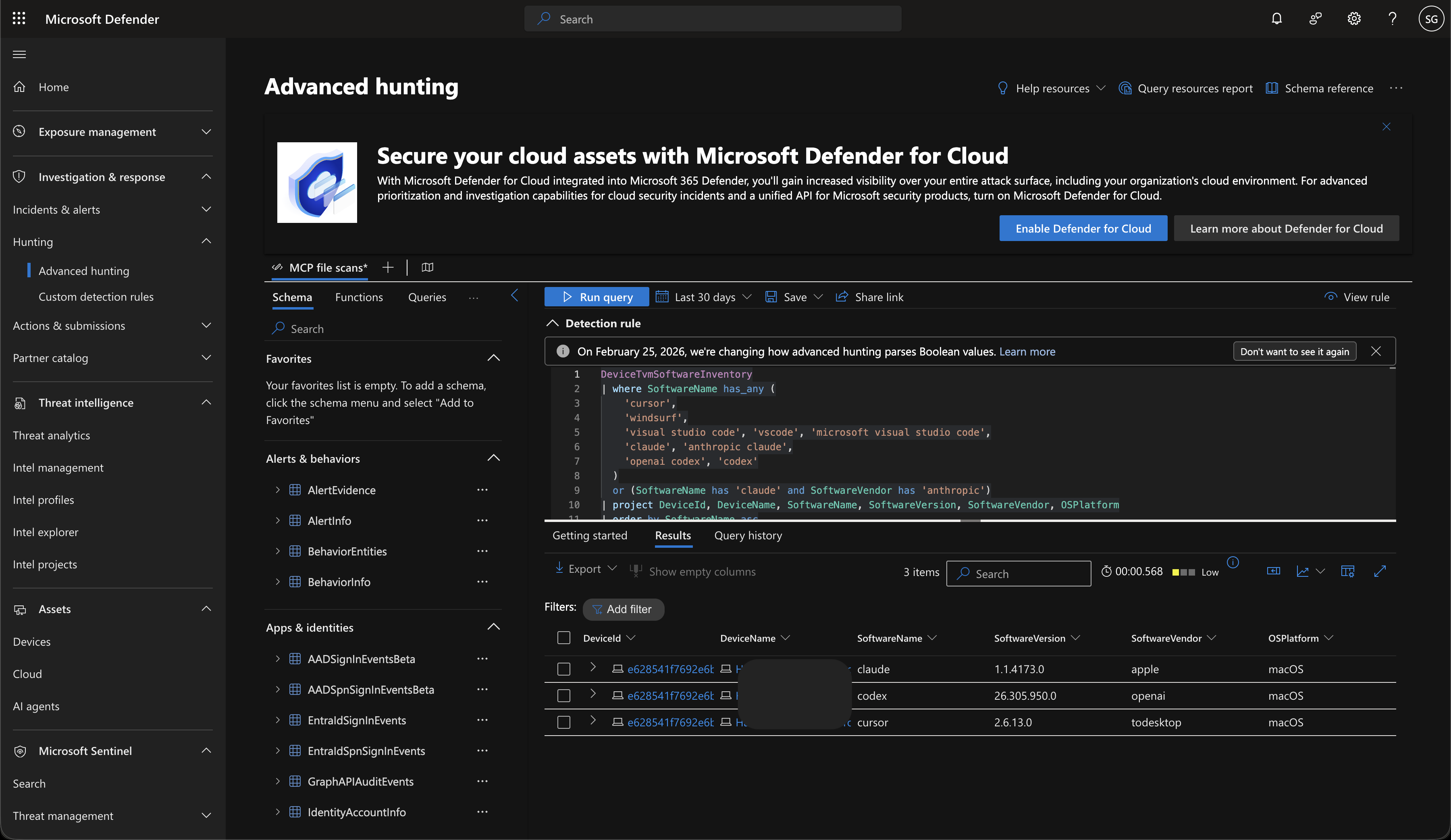This screenshot has width=1451, height=840.
Task: Click the customize columns icon in results
Action: [x=1347, y=571]
